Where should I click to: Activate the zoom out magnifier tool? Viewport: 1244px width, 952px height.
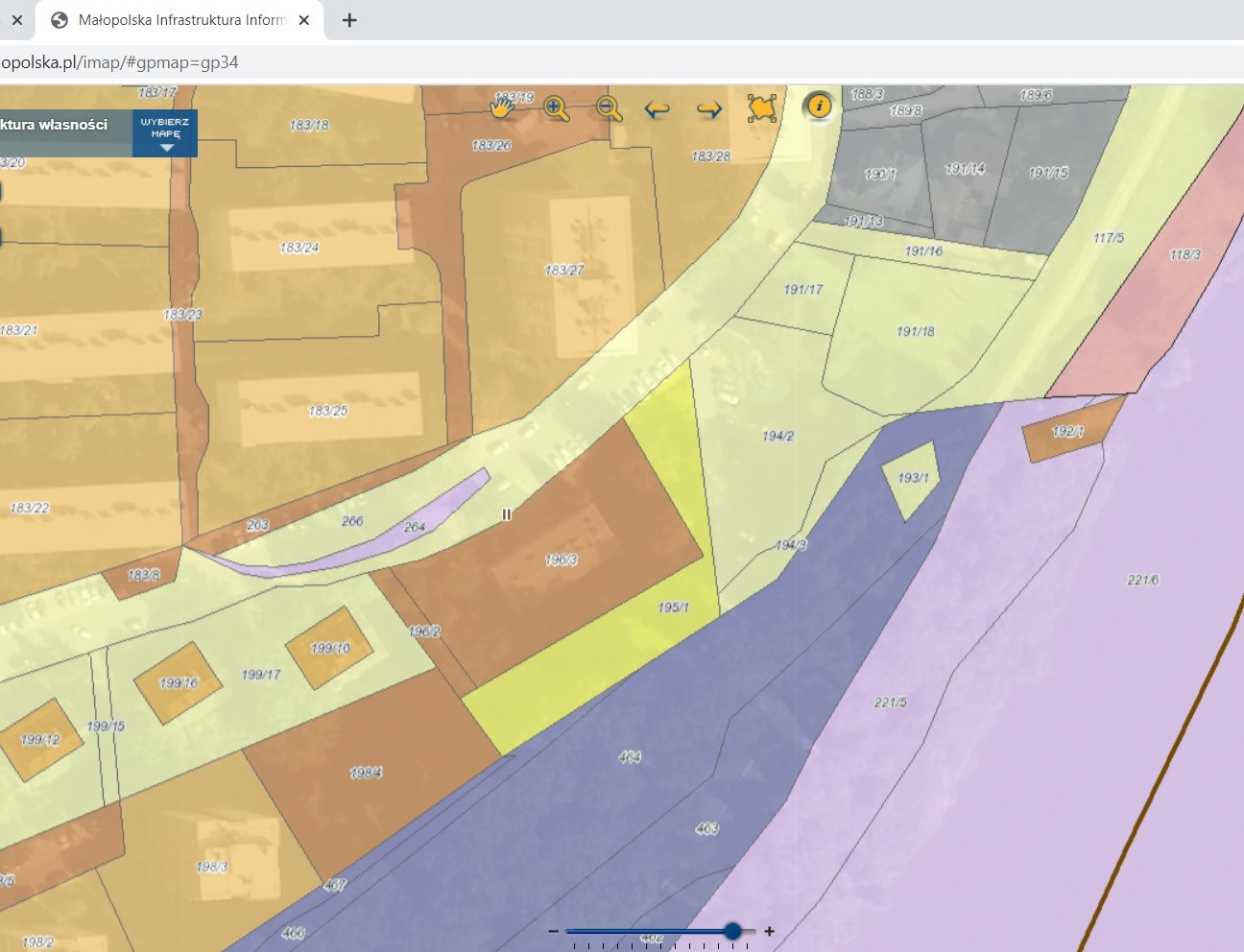pos(609,108)
